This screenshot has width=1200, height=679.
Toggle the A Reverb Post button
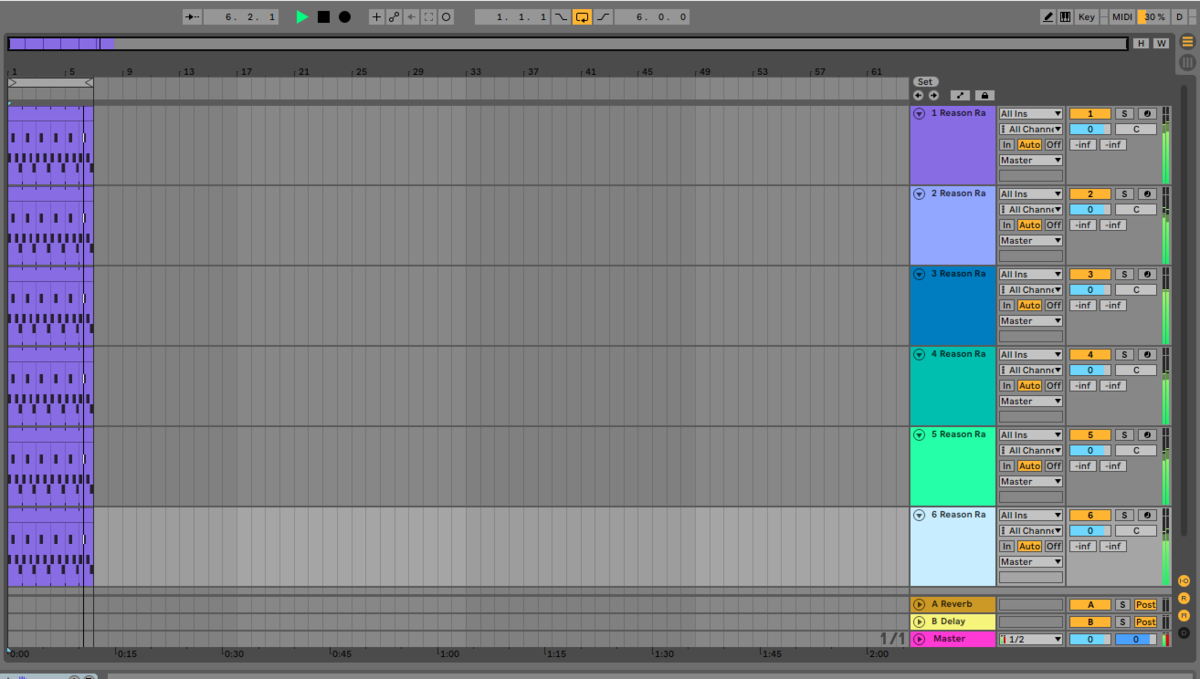[x=1145, y=604]
